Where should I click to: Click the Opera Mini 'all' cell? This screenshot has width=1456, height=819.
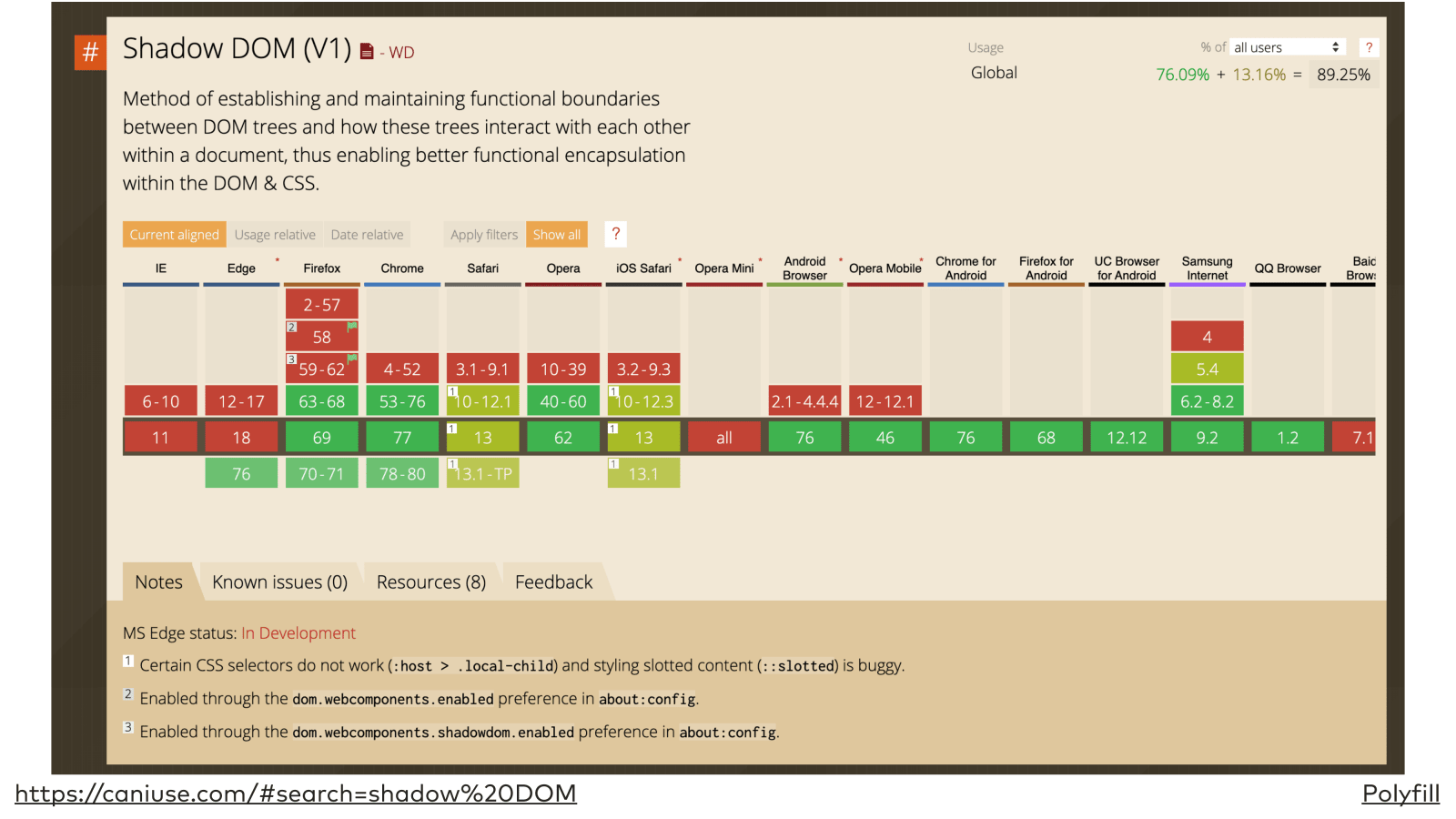pos(724,438)
